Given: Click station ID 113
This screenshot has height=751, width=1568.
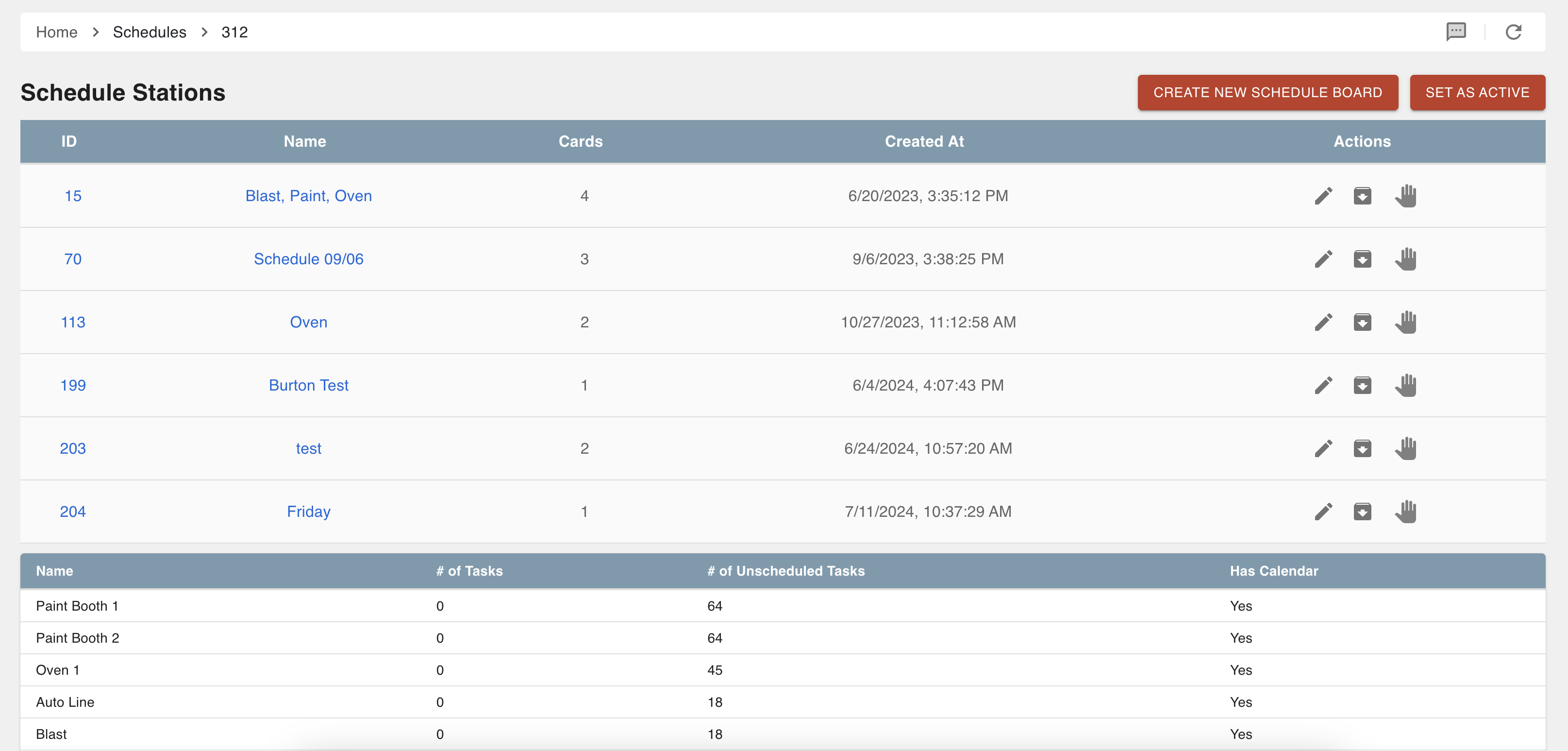Looking at the screenshot, I should click(x=73, y=322).
